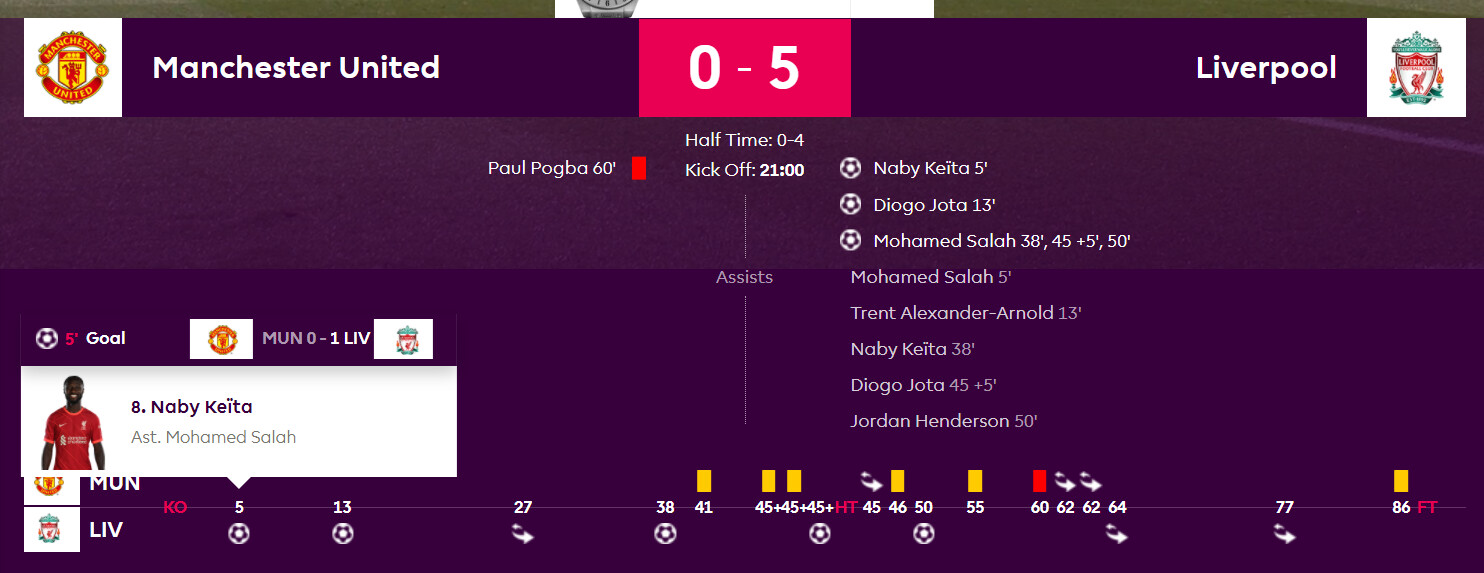The width and height of the screenshot is (1484, 573).
Task: Click the Liverpool crest in the header
Action: (1415, 68)
